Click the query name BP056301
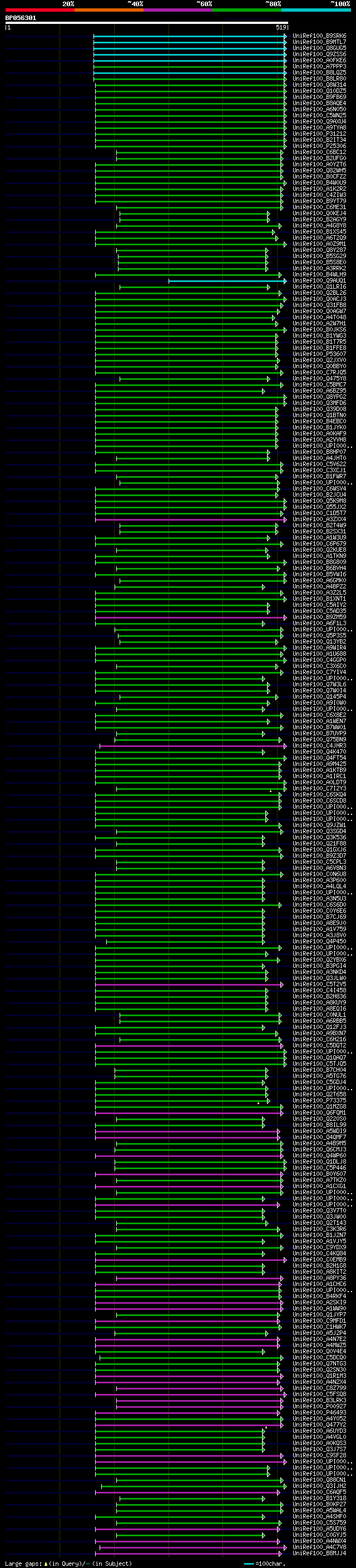 pos(21,18)
